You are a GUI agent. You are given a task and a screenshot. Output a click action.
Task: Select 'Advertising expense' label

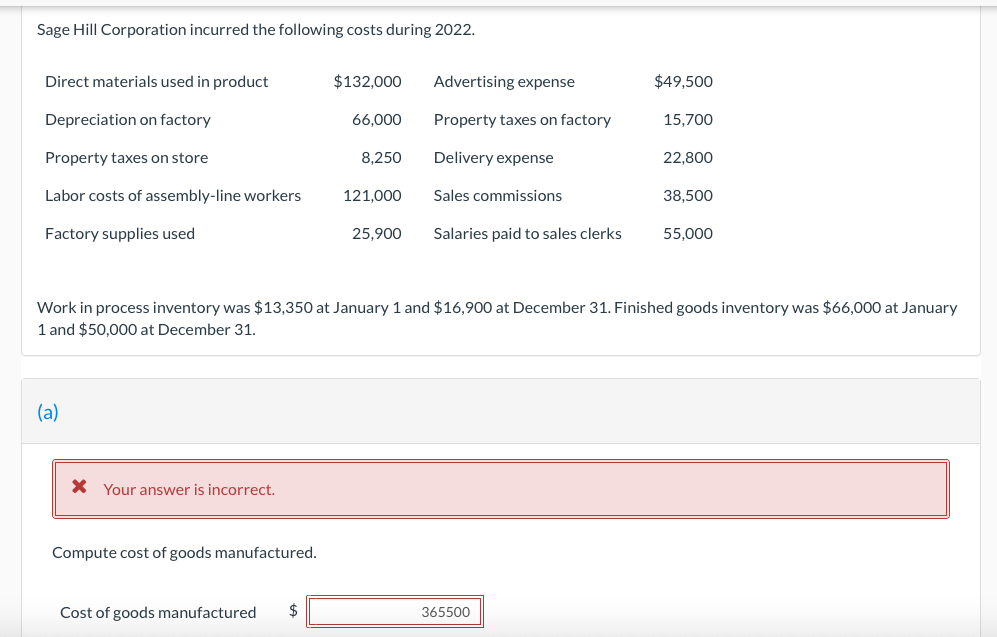[504, 81]
